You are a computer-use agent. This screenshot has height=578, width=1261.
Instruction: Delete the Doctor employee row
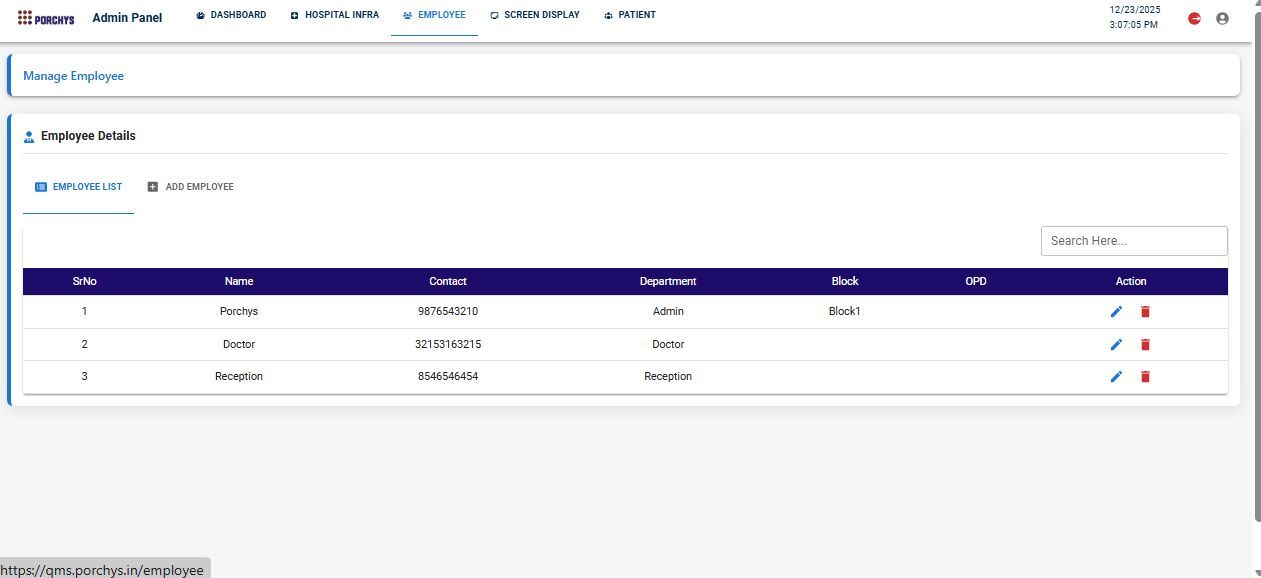coord(1145,344)
